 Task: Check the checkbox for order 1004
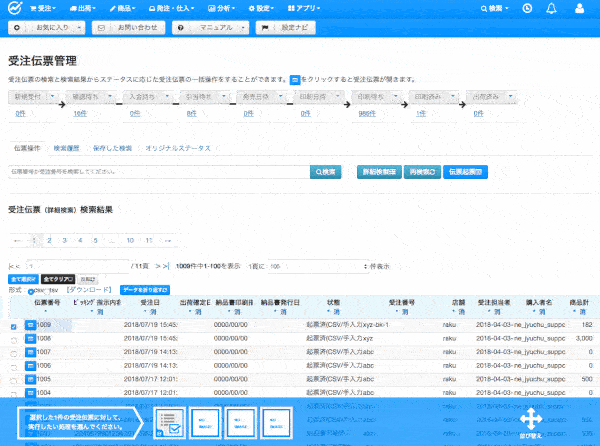(x=14, y=394)
